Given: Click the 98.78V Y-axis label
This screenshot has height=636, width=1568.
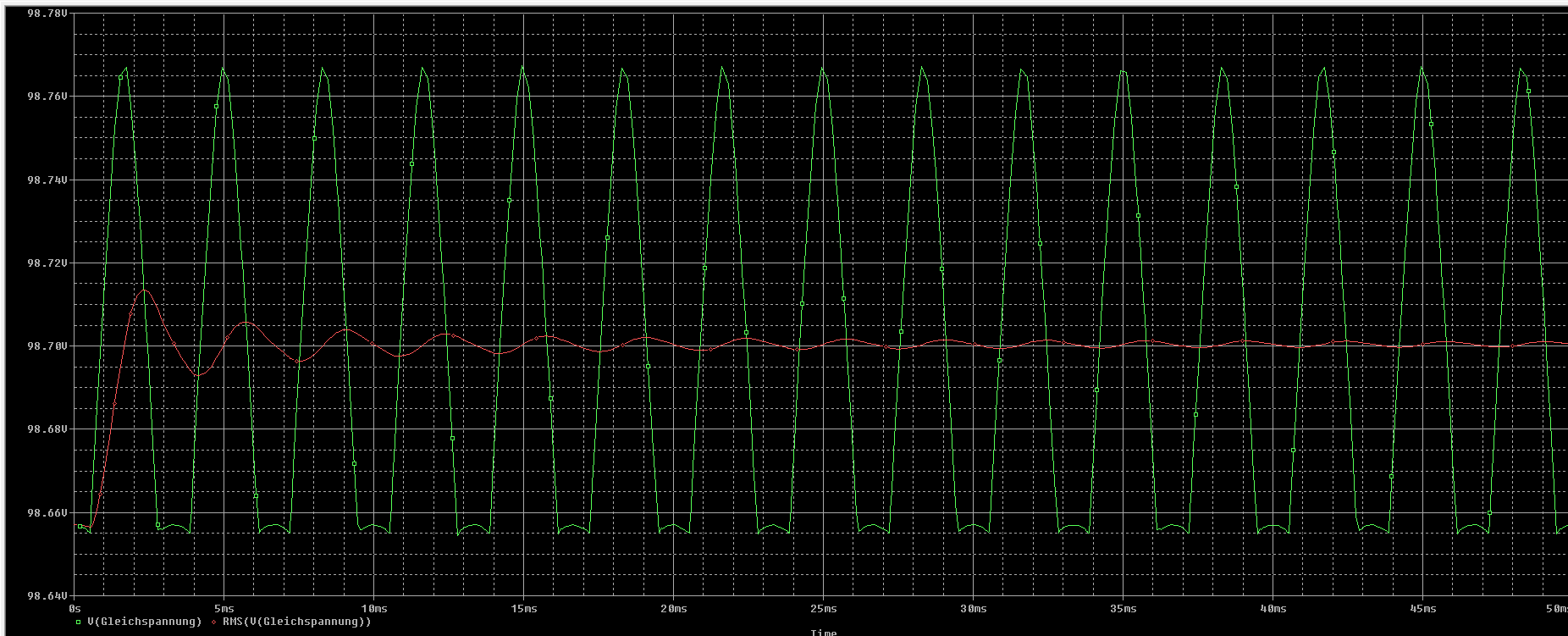Looking at the screenshot, I should pyautogui.click(x=47, y=14).
